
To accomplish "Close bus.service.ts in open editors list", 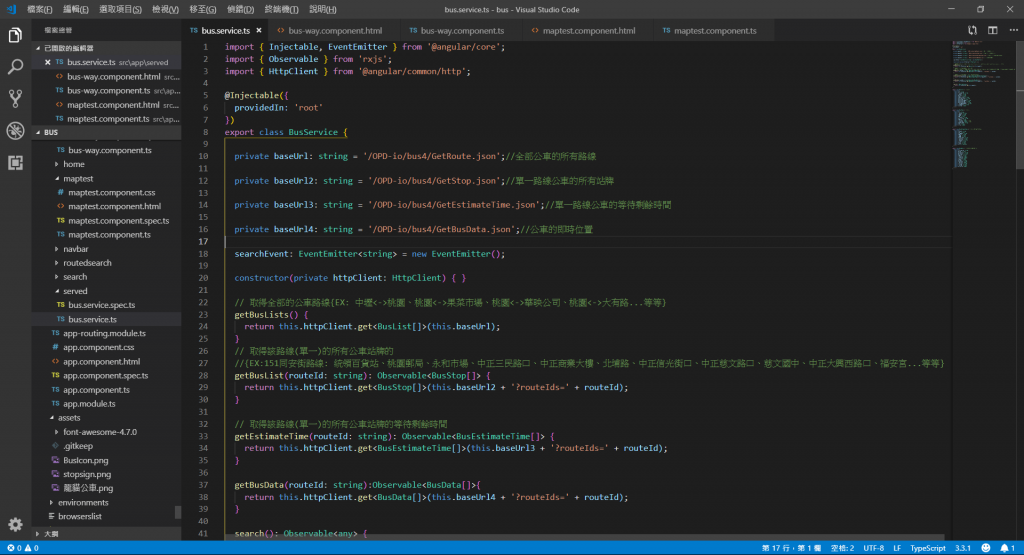I will pos(48,62).
